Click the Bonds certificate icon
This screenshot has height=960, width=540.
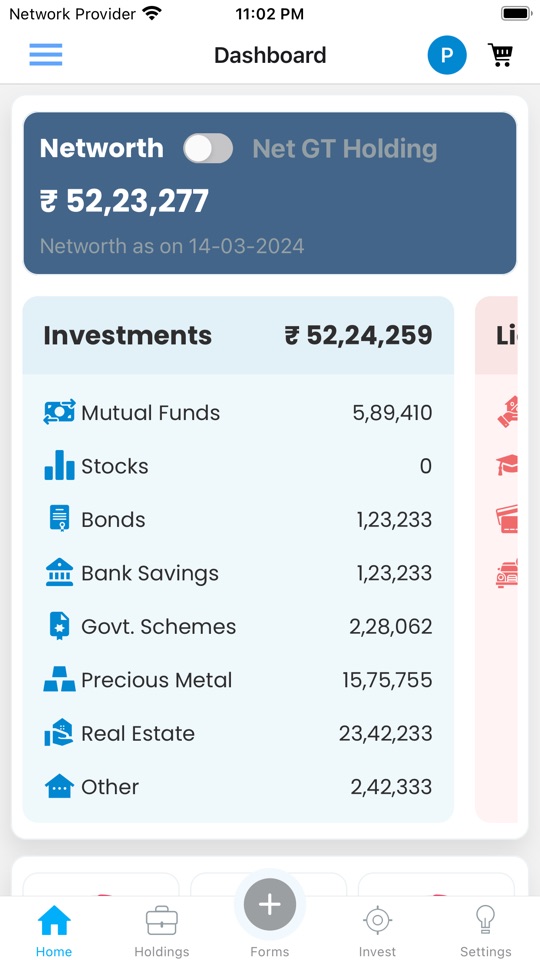point(59,519)
